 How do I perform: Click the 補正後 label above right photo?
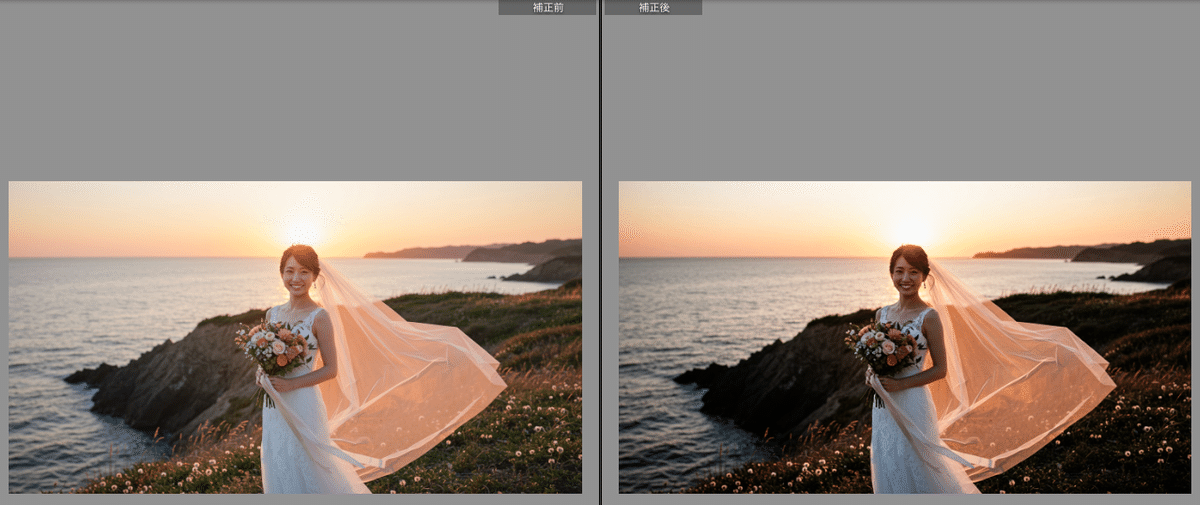(x=653, y=7)
